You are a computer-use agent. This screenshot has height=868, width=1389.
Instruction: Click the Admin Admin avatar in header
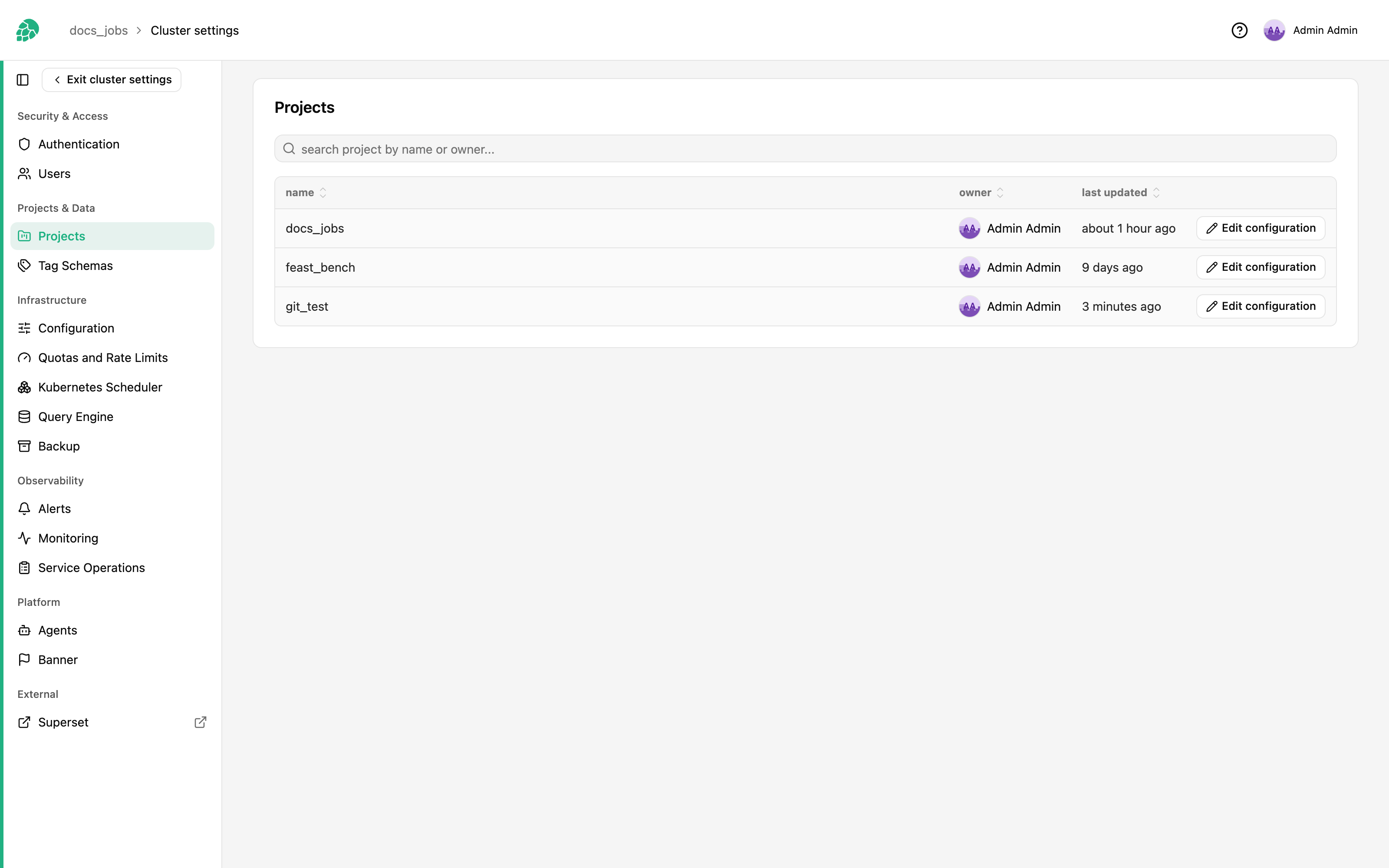[x=1274, y=30]
